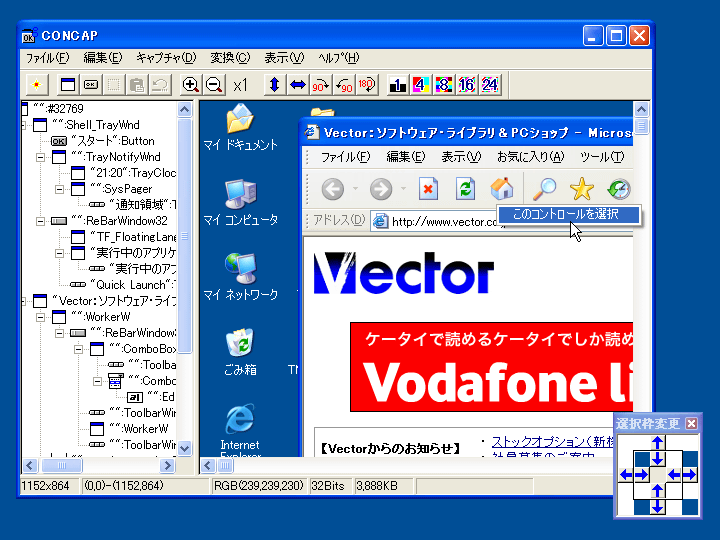
Task: Click ごみ箱 recycle bin icon
Action: pyautogui.click(x=240, y=352)
